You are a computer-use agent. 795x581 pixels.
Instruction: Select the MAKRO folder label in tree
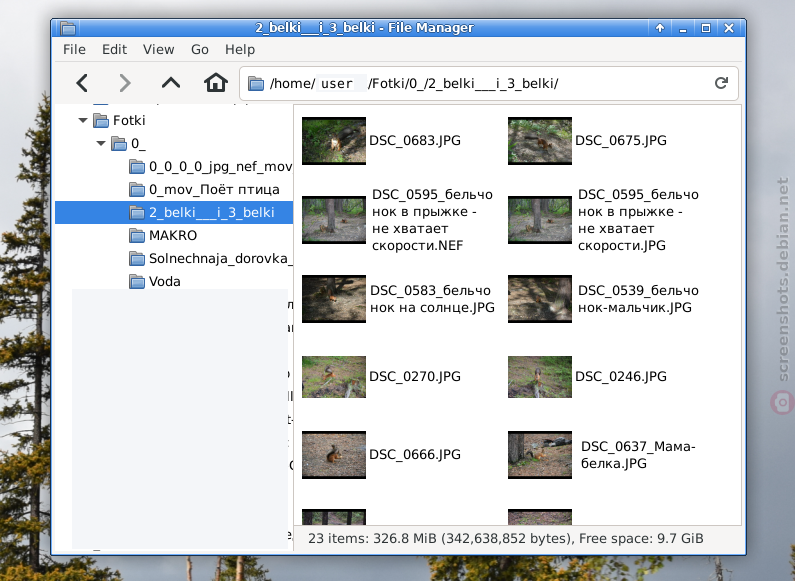coord(173,236)
